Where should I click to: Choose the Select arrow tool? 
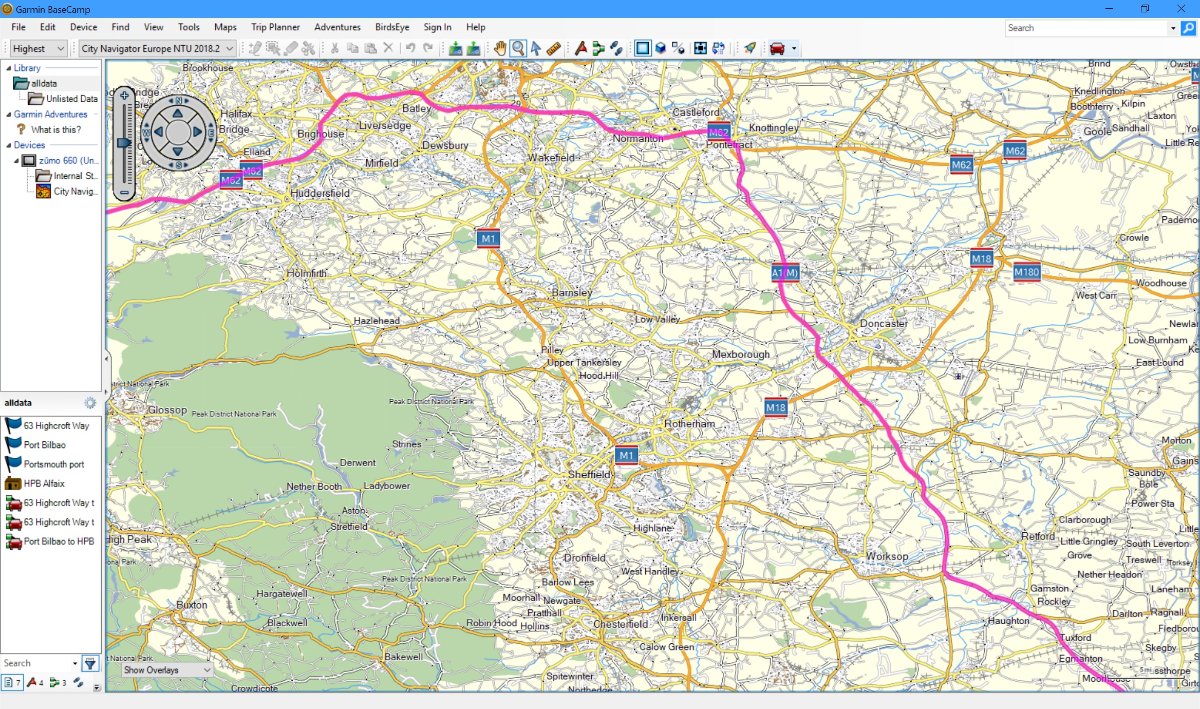click(535, 48)
